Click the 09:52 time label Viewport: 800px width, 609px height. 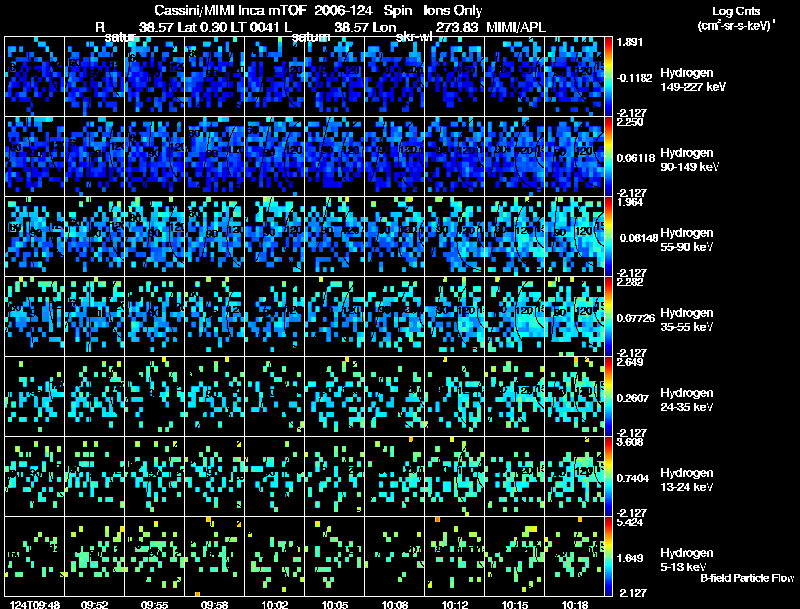pos(94,604)
